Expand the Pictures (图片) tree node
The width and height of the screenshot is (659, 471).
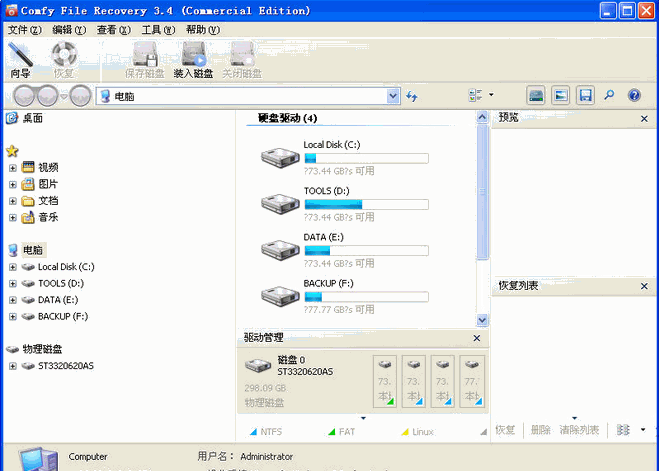13,184
